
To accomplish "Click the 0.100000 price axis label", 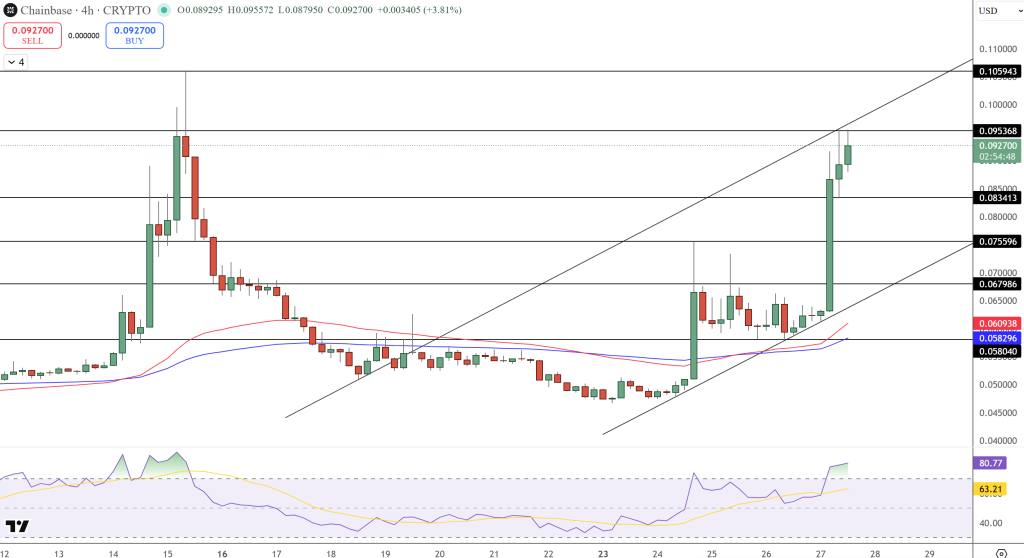I will (x=998, y=105).
